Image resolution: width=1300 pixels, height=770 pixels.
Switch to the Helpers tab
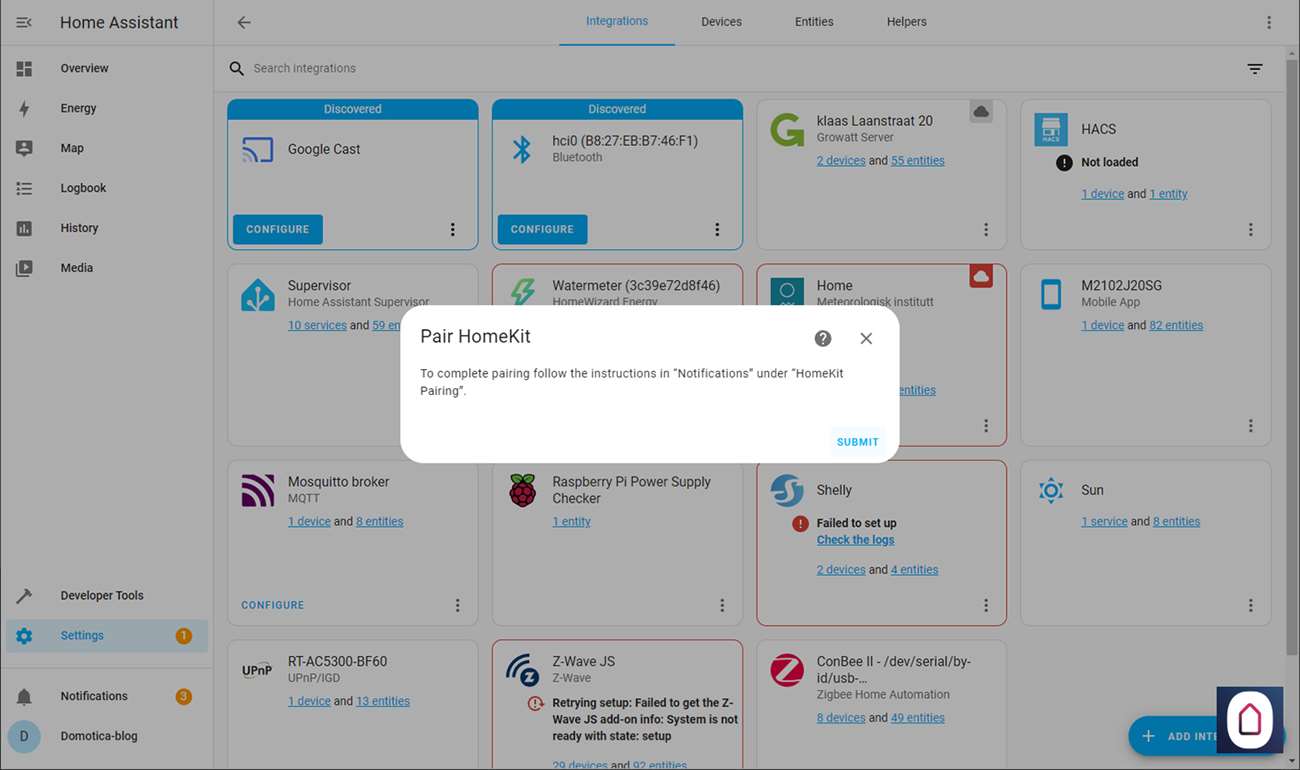[x=907, y=22]
